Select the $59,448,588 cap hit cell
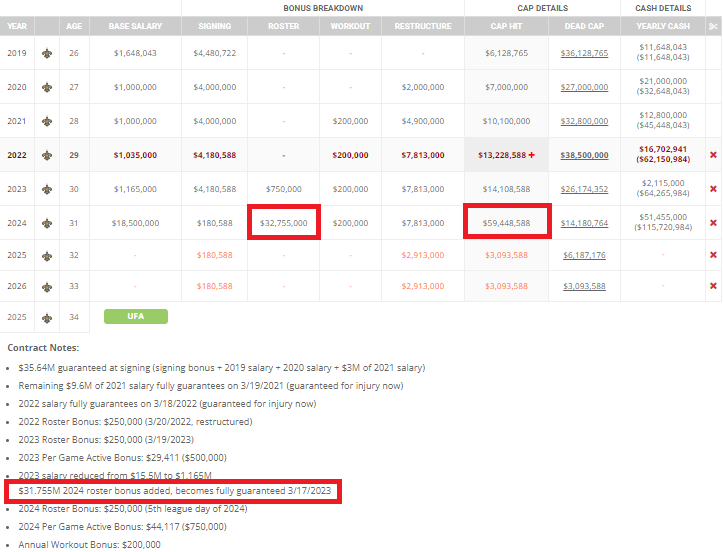Screen dimensions: 724x552 pyautogui.click(x=506, y=223)
